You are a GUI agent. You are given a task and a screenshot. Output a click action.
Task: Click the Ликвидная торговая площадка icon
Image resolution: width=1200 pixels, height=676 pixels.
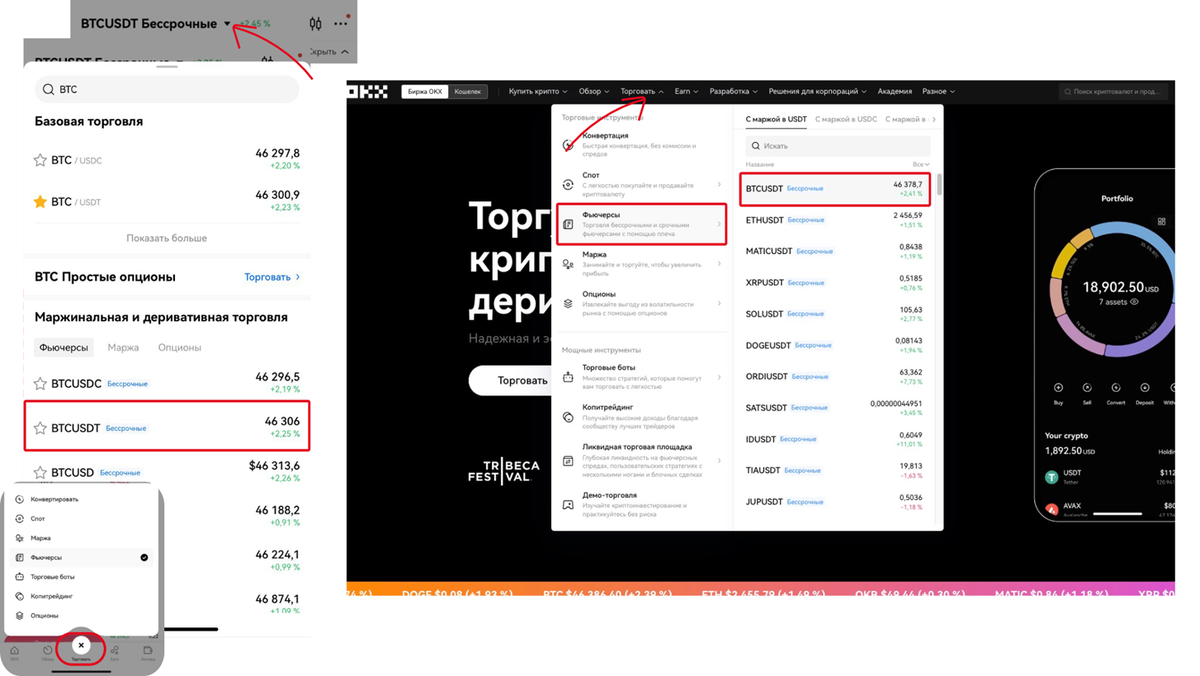click(568, 461)
